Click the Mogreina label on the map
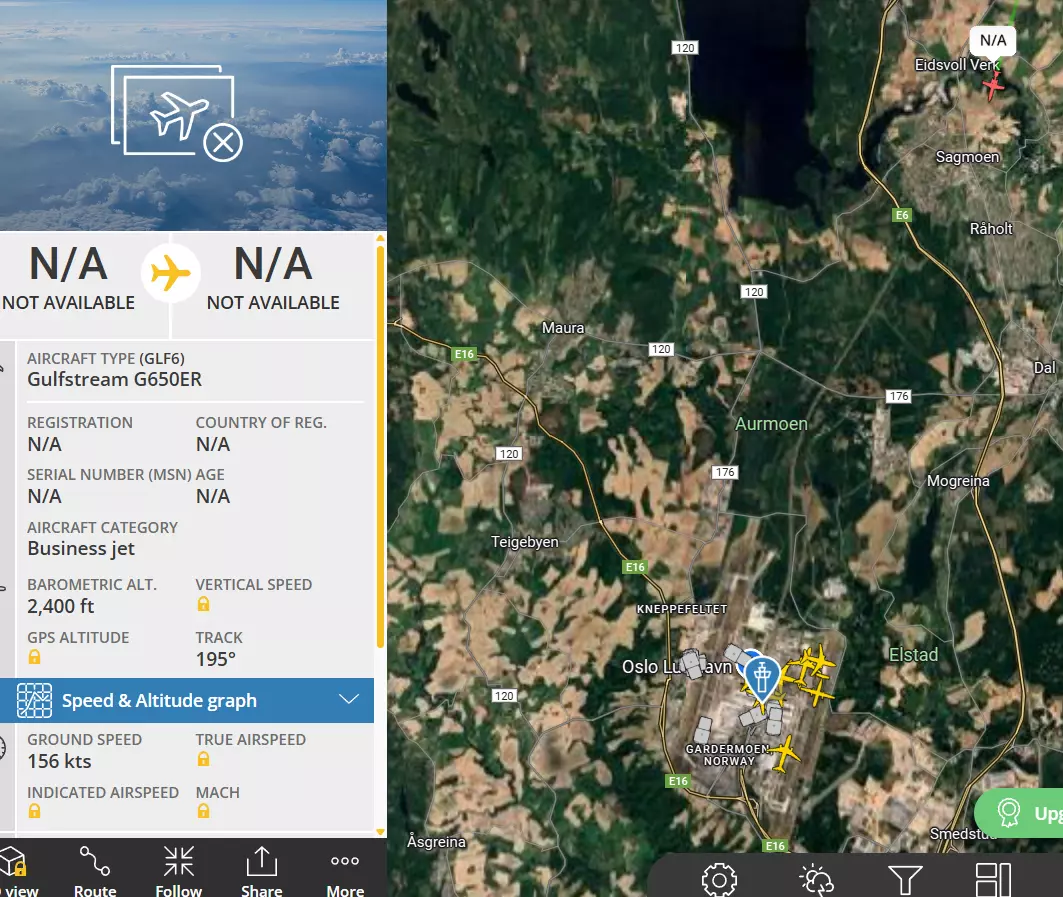1063x897 pixels. pyautogui.click(x=958, y=481)
